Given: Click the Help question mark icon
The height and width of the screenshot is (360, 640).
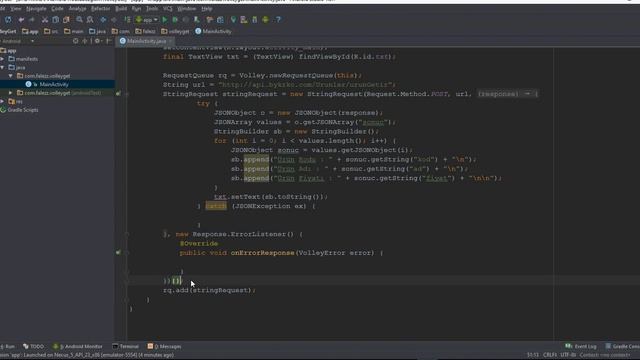Looking at the screenshot, I should pyautogui.click(x=278, y=20).
